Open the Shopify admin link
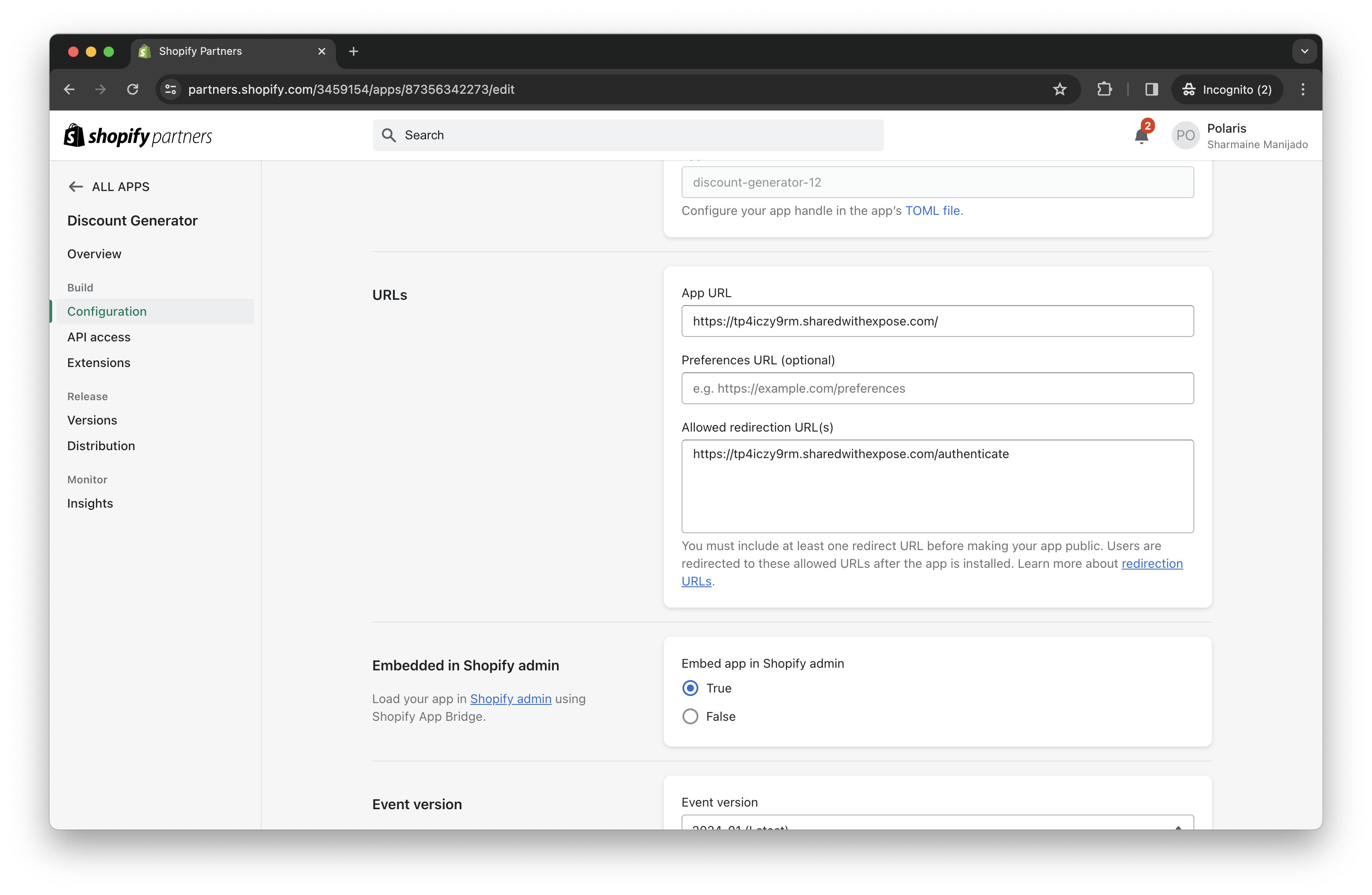 click(511, 698)
